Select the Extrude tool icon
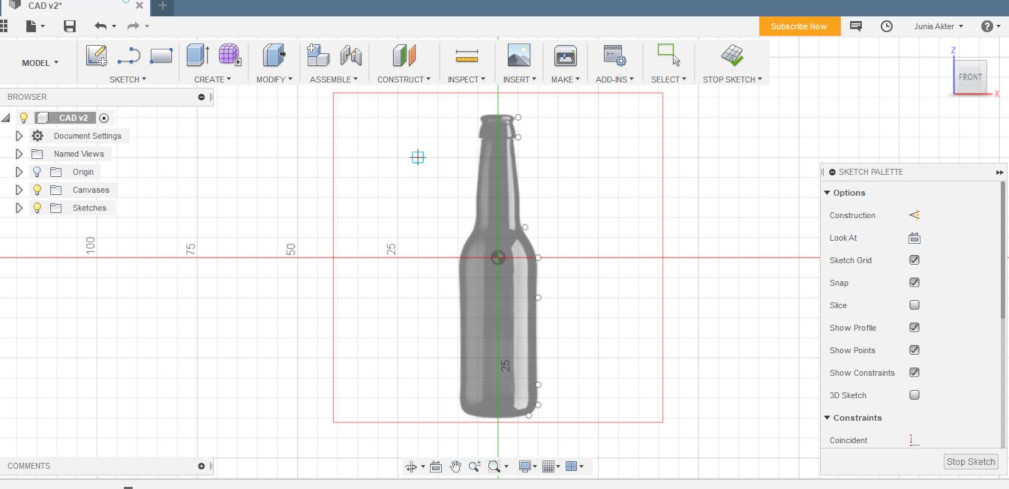This screenshot has height=489, width=1009. [x=198, y=56]
